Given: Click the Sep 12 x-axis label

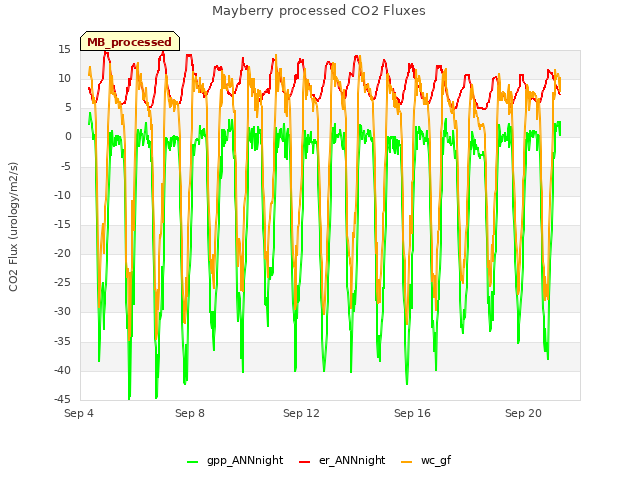Looking at the screenshot, I should pyautogui.click(x=301, y=413).
